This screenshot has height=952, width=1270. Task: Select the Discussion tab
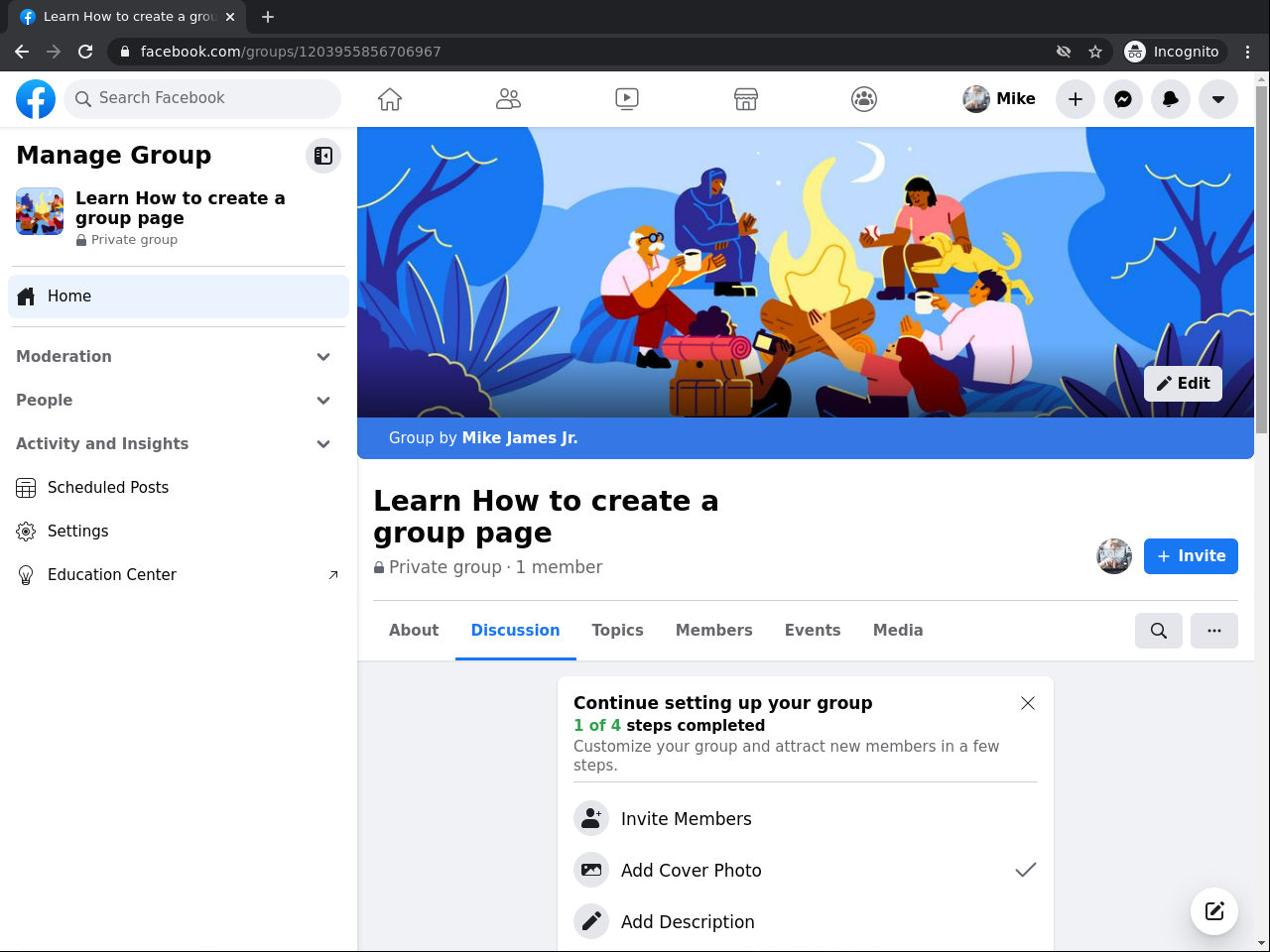pos(516,631)
